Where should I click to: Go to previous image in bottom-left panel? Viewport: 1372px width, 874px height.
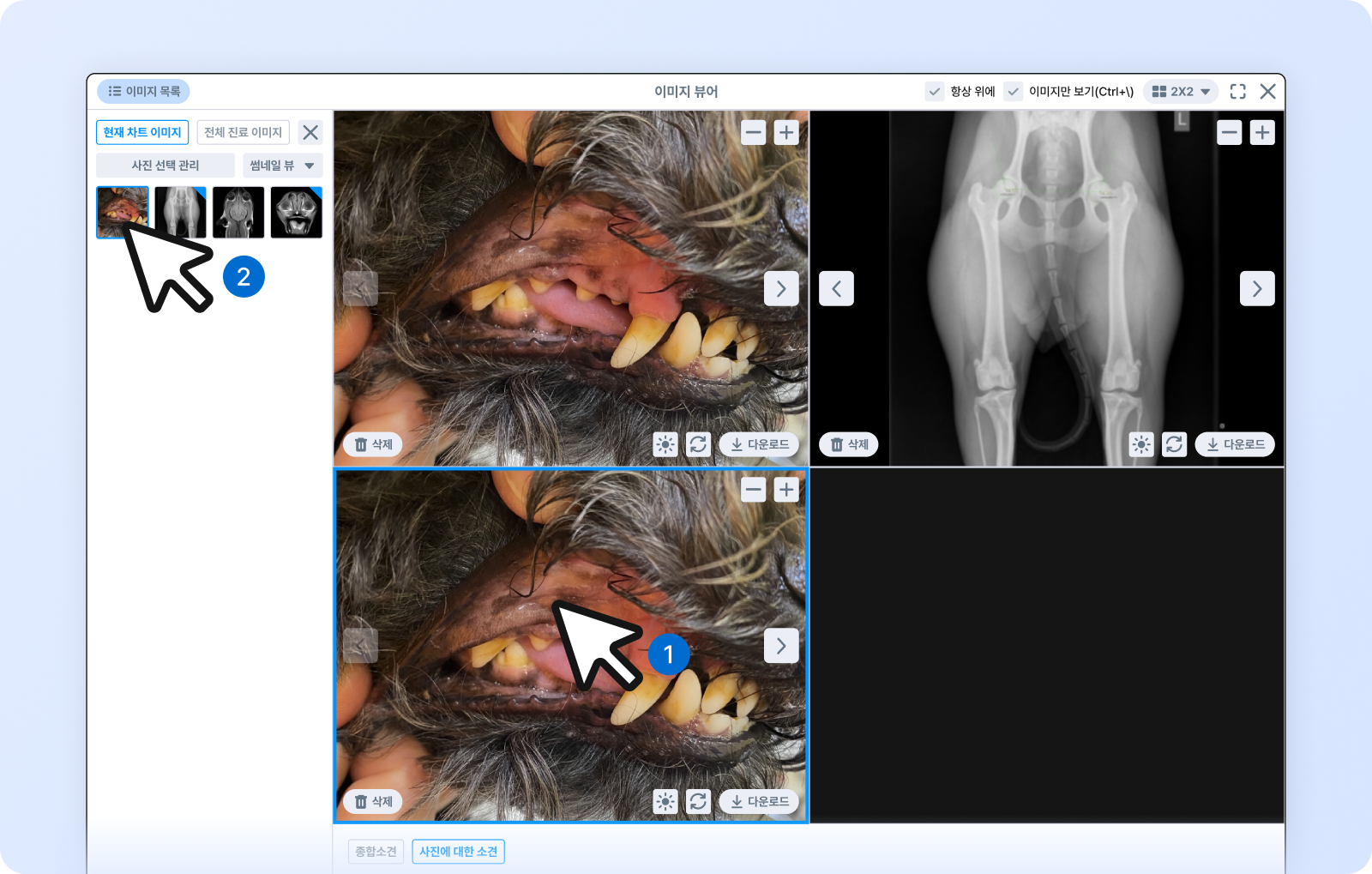tap(360, 645)
